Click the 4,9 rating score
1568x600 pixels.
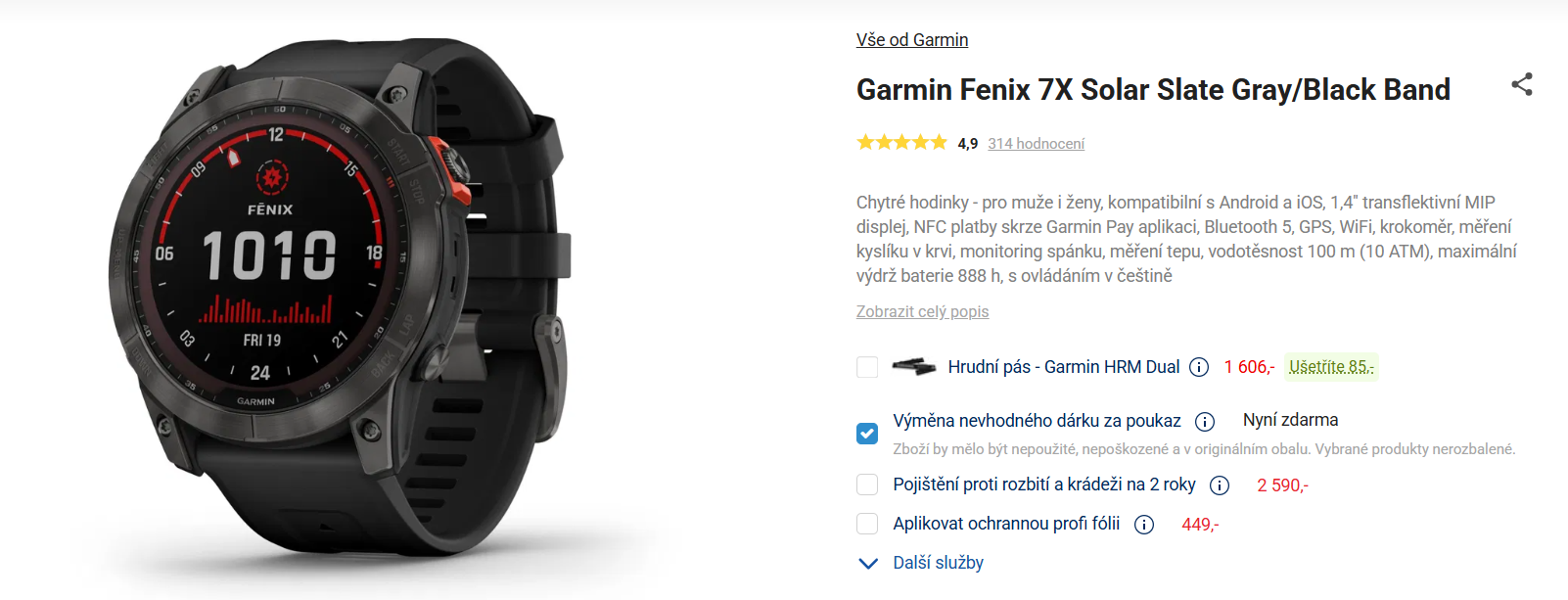coord(968,144)
